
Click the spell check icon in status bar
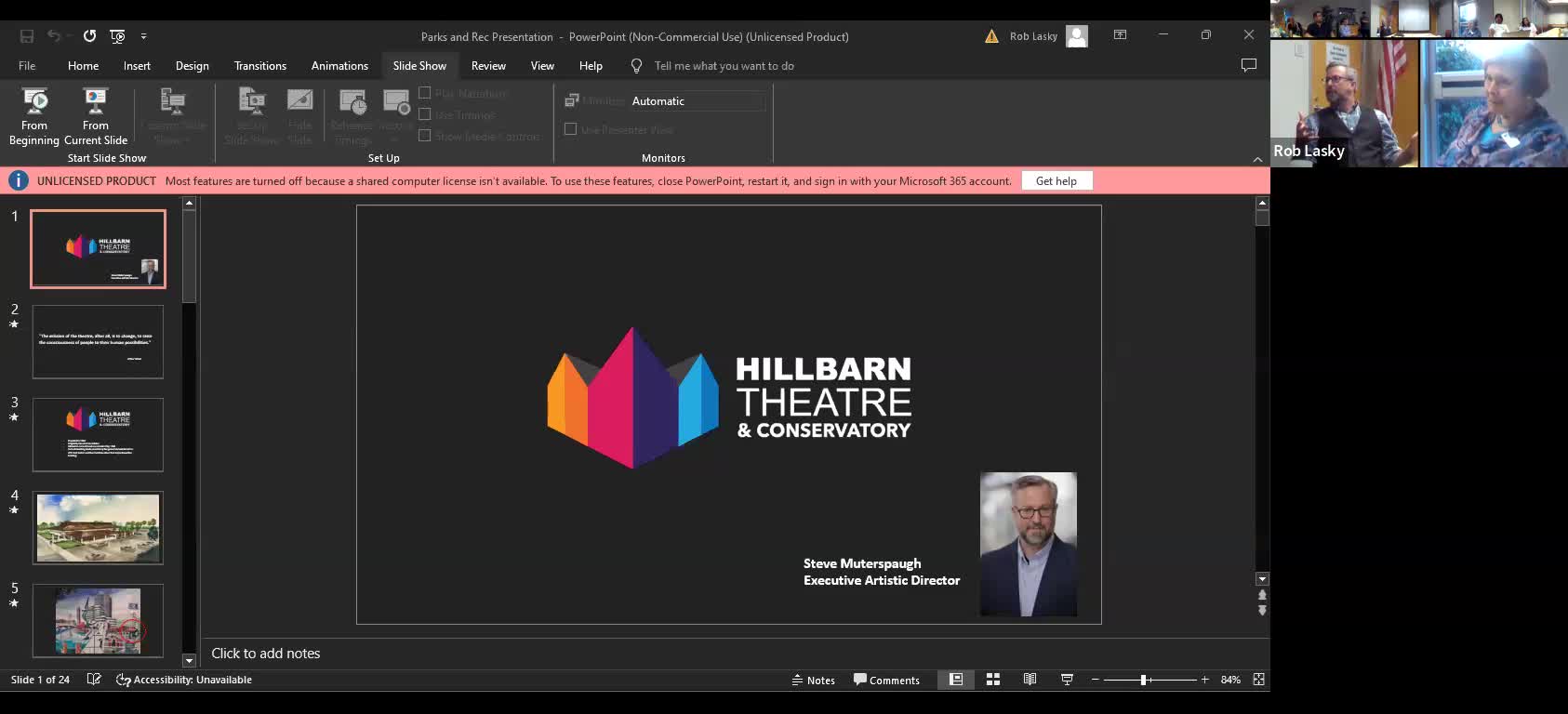[x=94, y=680]
